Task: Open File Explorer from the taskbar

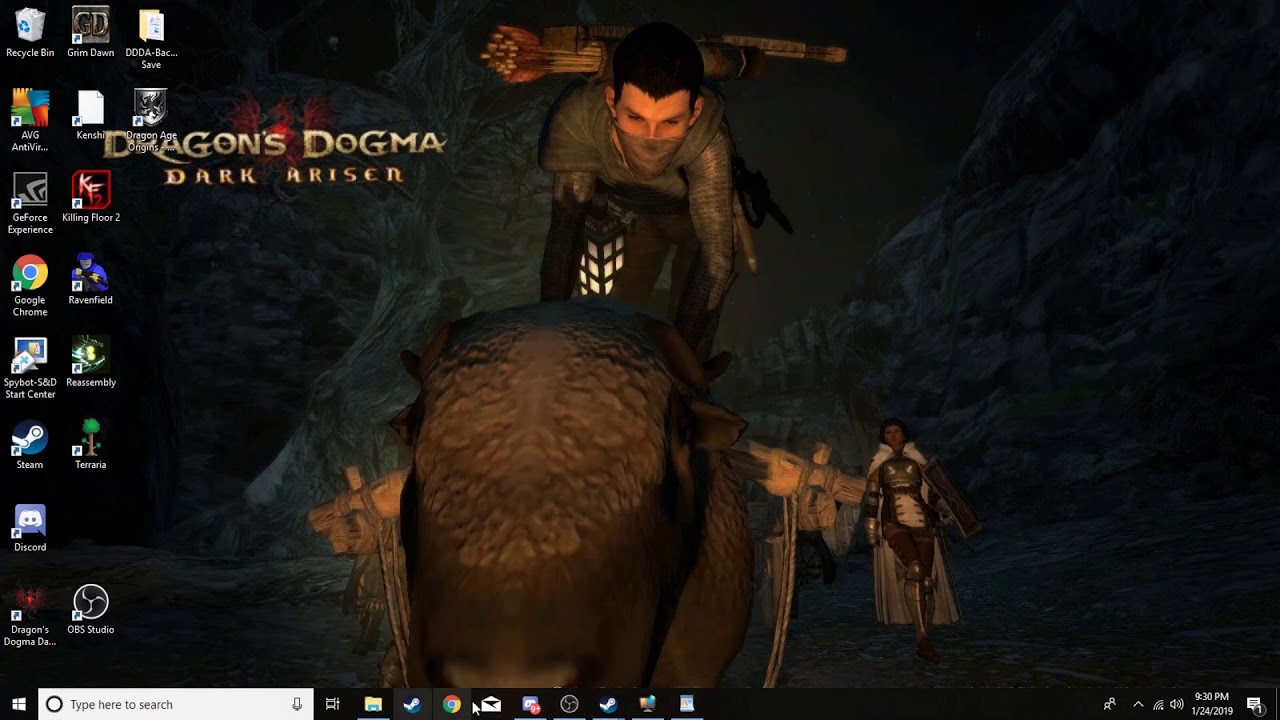Action: pyautogui.click(x=373, y=704)
